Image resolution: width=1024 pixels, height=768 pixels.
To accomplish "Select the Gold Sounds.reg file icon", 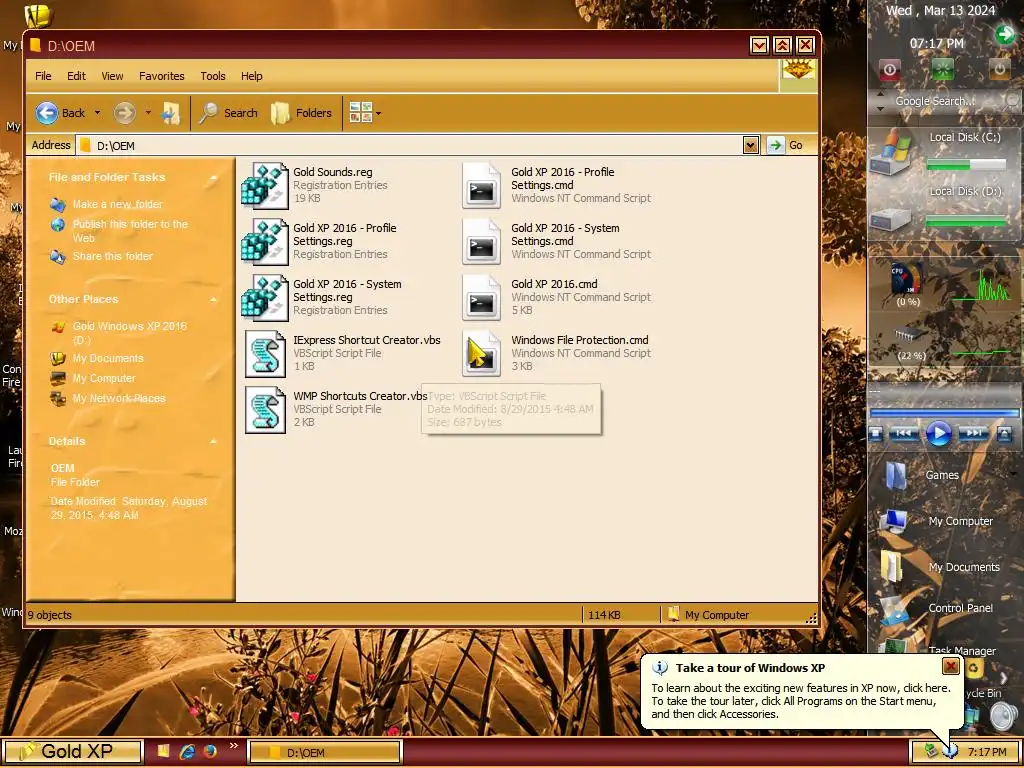I will coord(264,186).
